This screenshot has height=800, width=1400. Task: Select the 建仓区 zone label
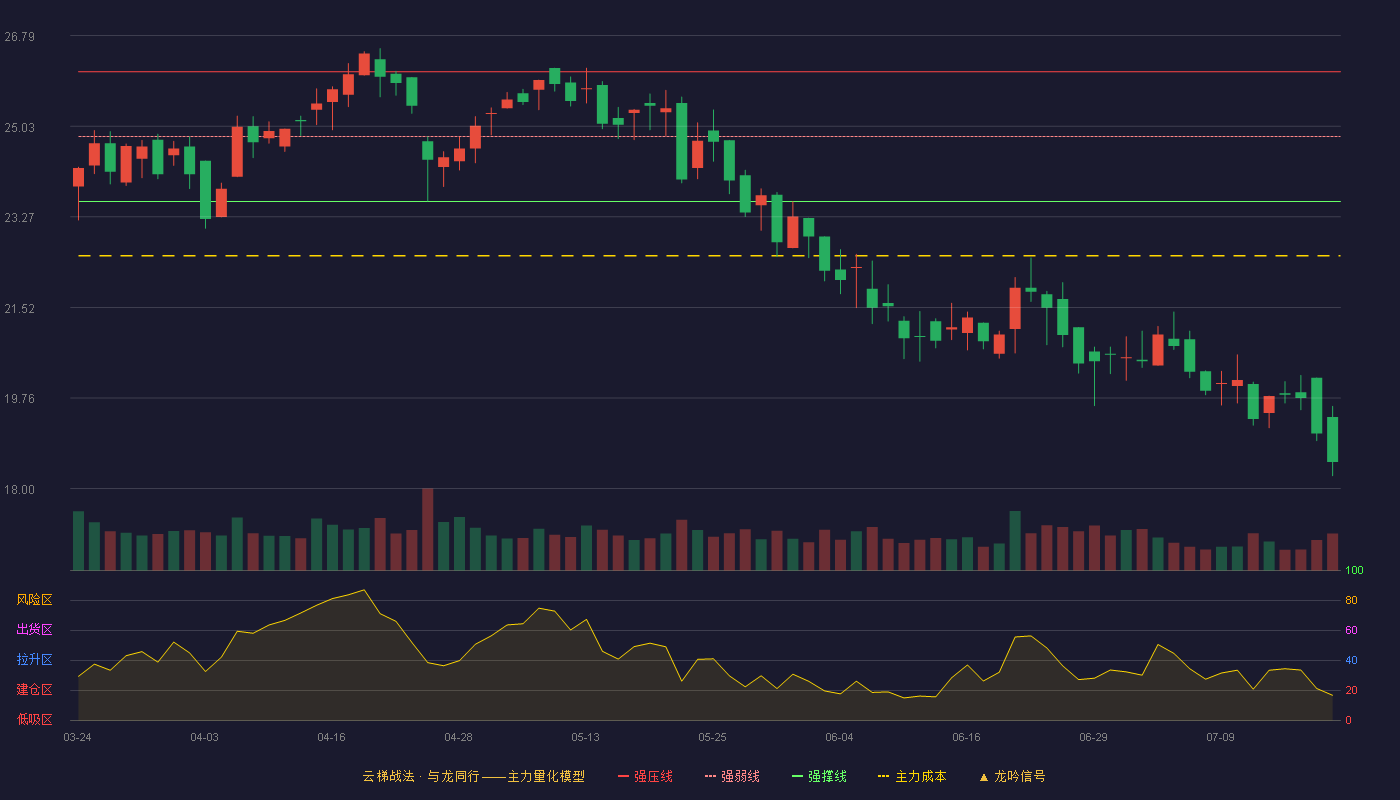point(34,690)
